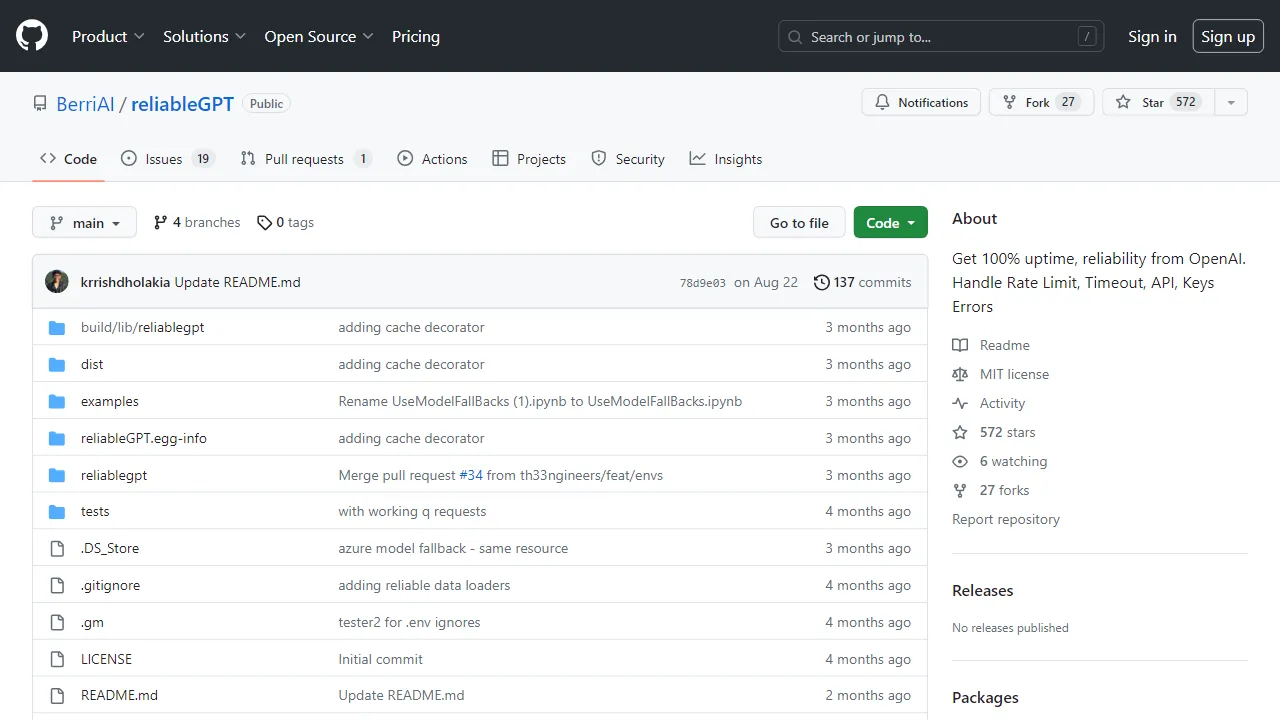Open the star lists dropdown arrow
1280x720 pixels.
point(1231,102)
